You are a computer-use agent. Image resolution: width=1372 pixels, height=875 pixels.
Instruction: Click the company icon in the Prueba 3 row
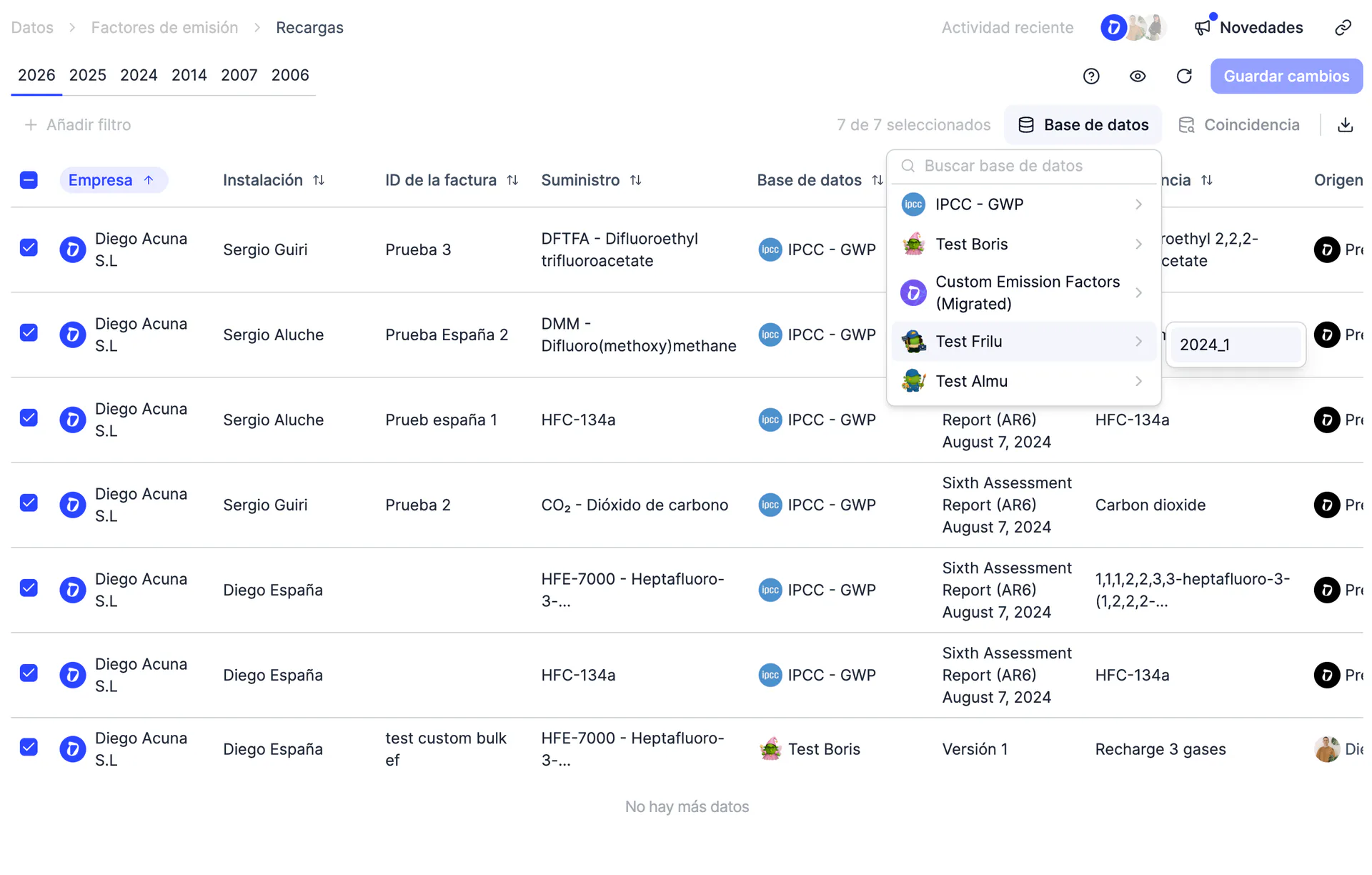coord(72,249)
